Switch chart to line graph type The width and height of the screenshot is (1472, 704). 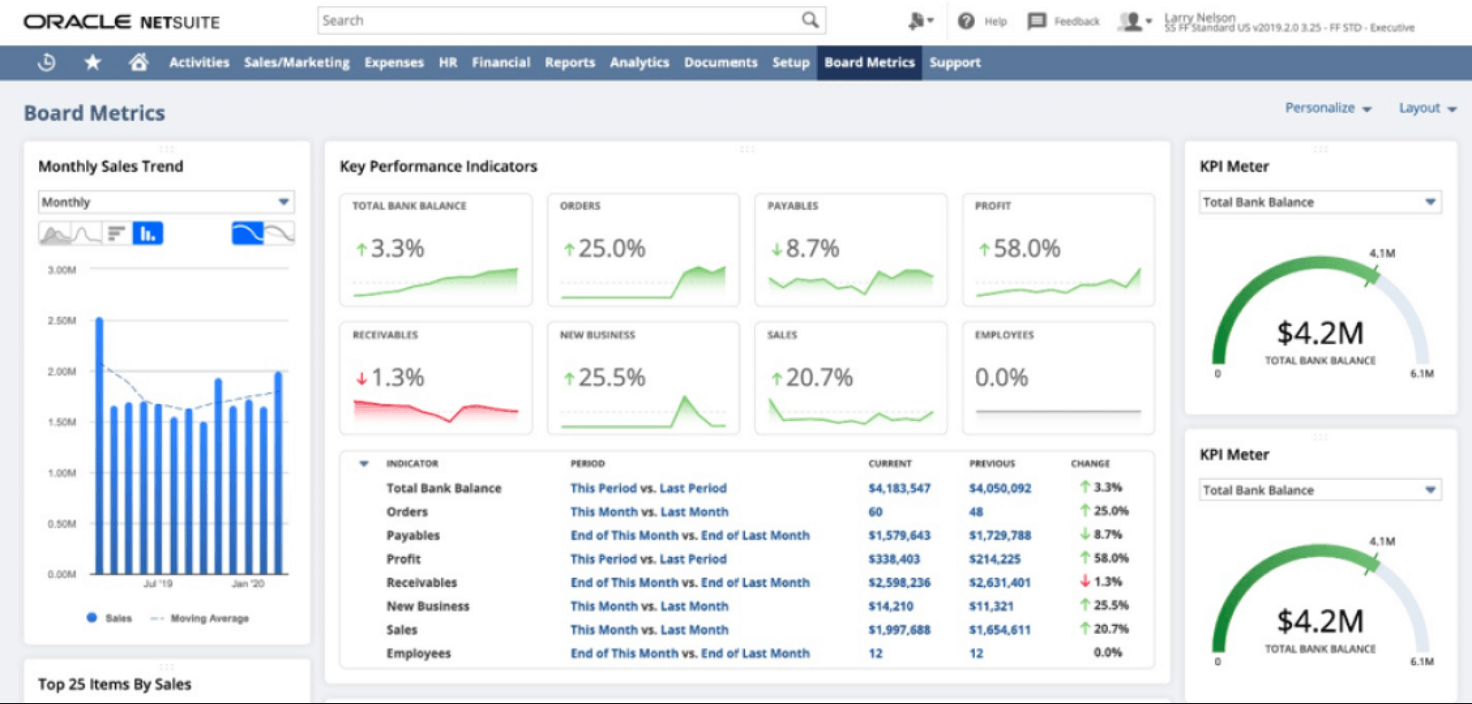click(x=86, y=234)
